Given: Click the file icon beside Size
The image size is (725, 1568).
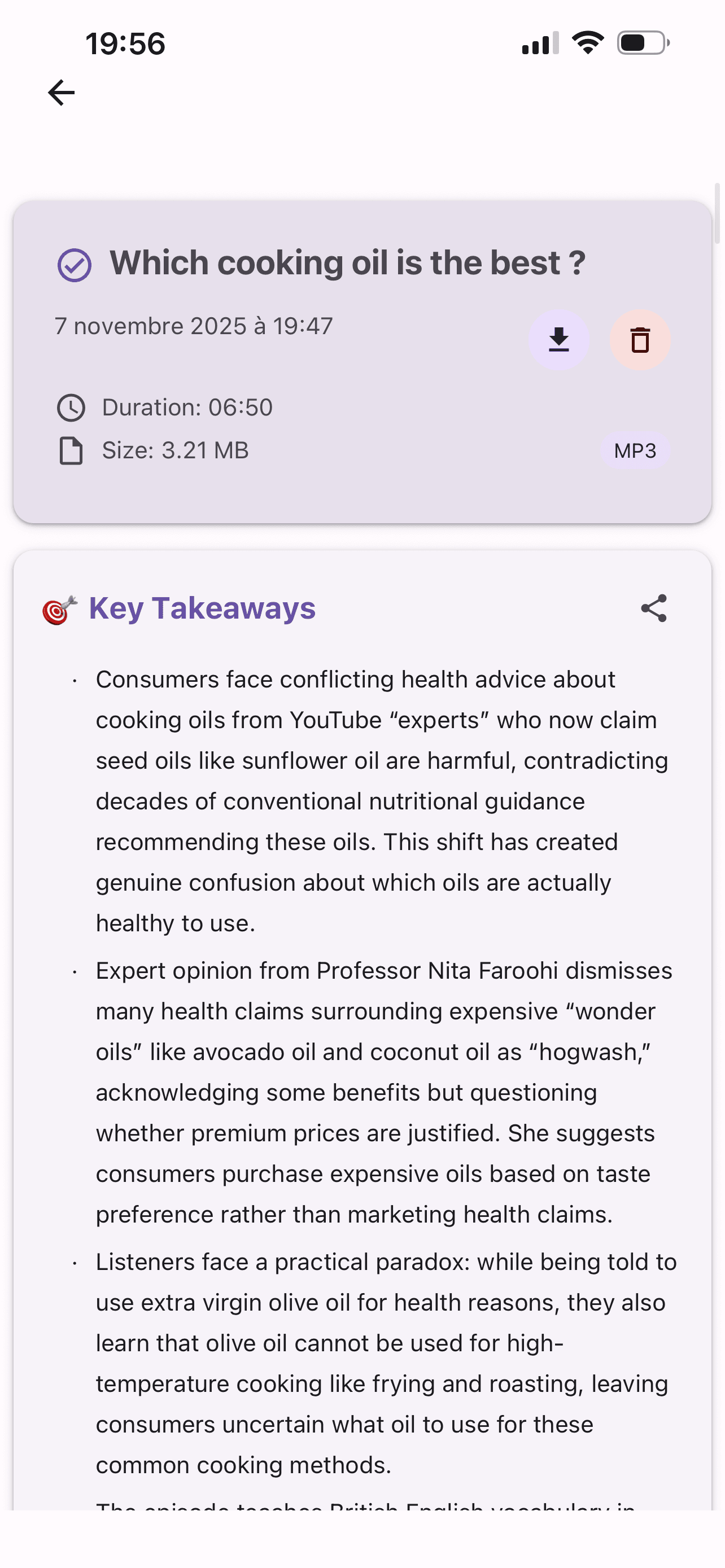Looking at the screenshot, I should click(71, 451).
